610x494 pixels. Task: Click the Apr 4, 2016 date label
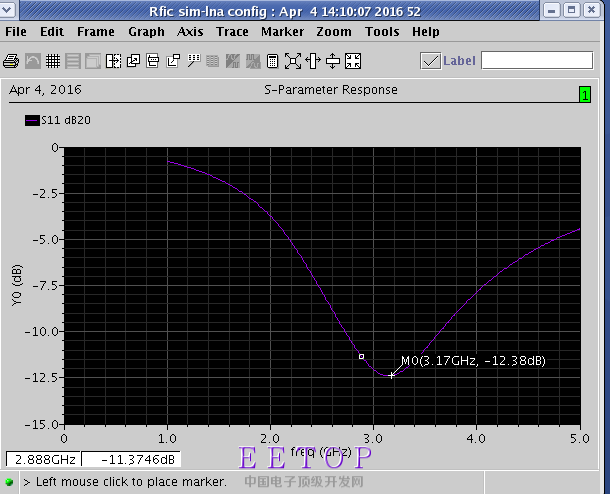(46, 90)
